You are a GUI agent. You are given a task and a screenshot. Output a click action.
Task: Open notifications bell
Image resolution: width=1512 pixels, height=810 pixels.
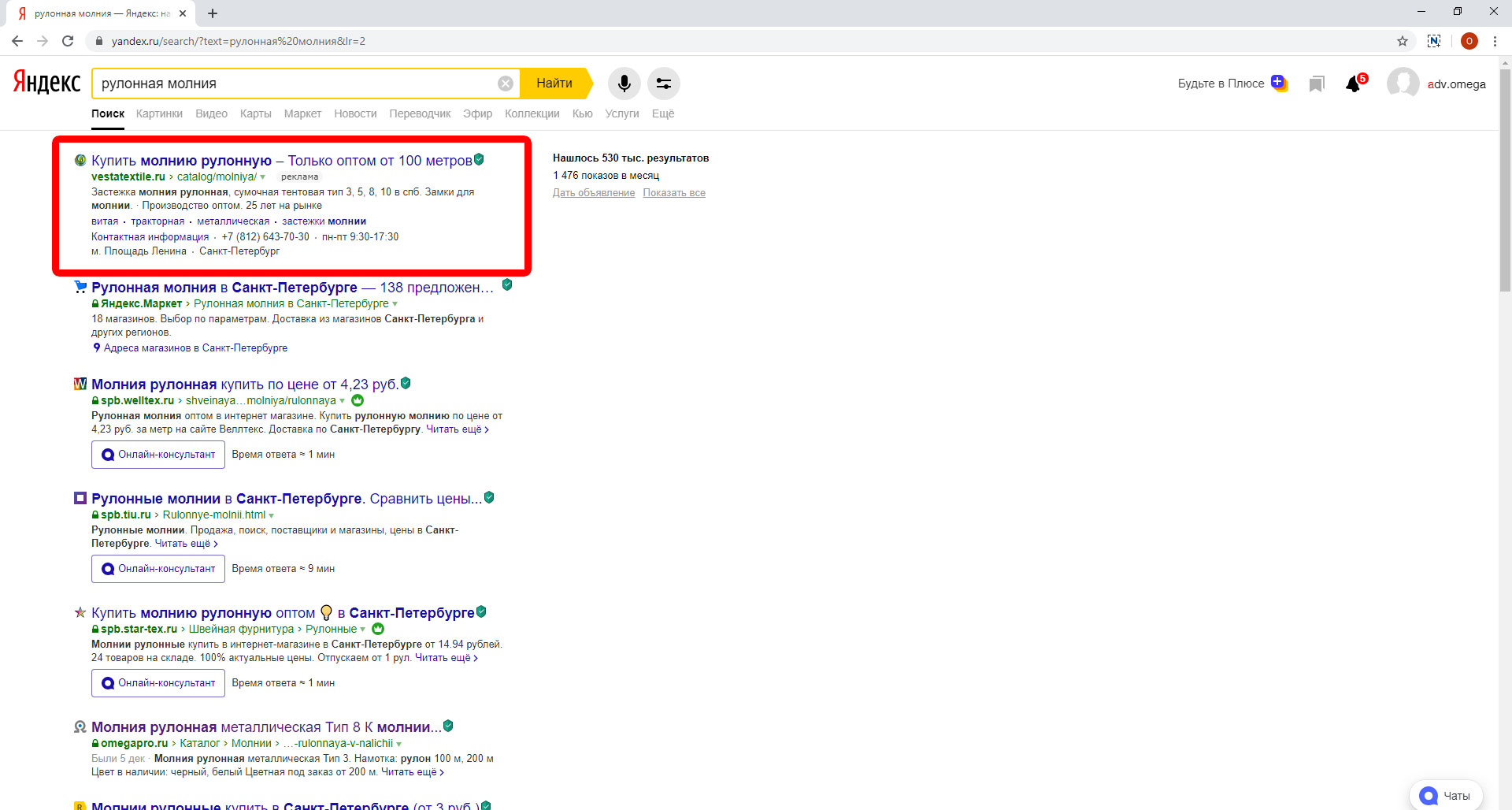(x=1354, y=84)
